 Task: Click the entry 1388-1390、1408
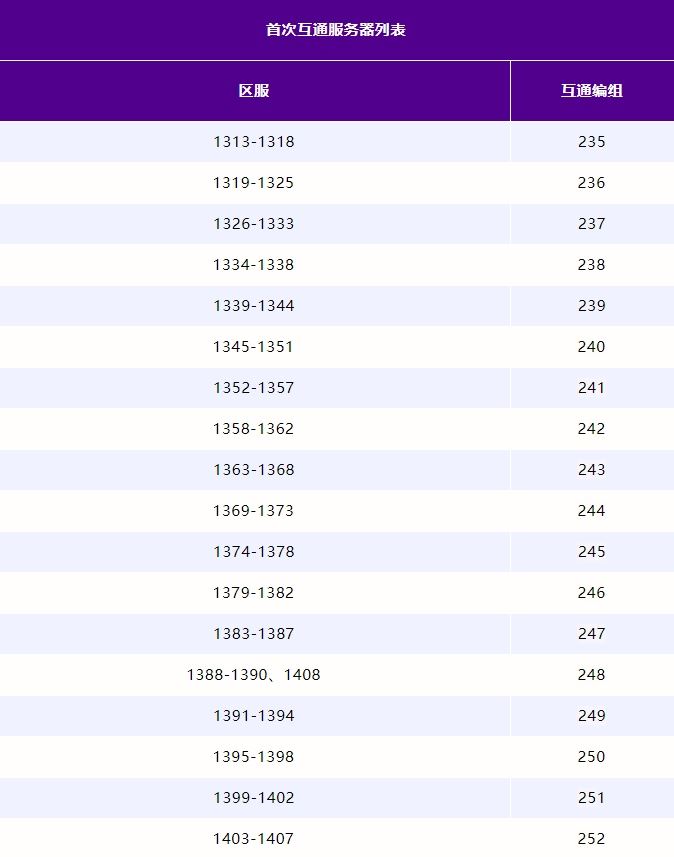click(254, 674)
